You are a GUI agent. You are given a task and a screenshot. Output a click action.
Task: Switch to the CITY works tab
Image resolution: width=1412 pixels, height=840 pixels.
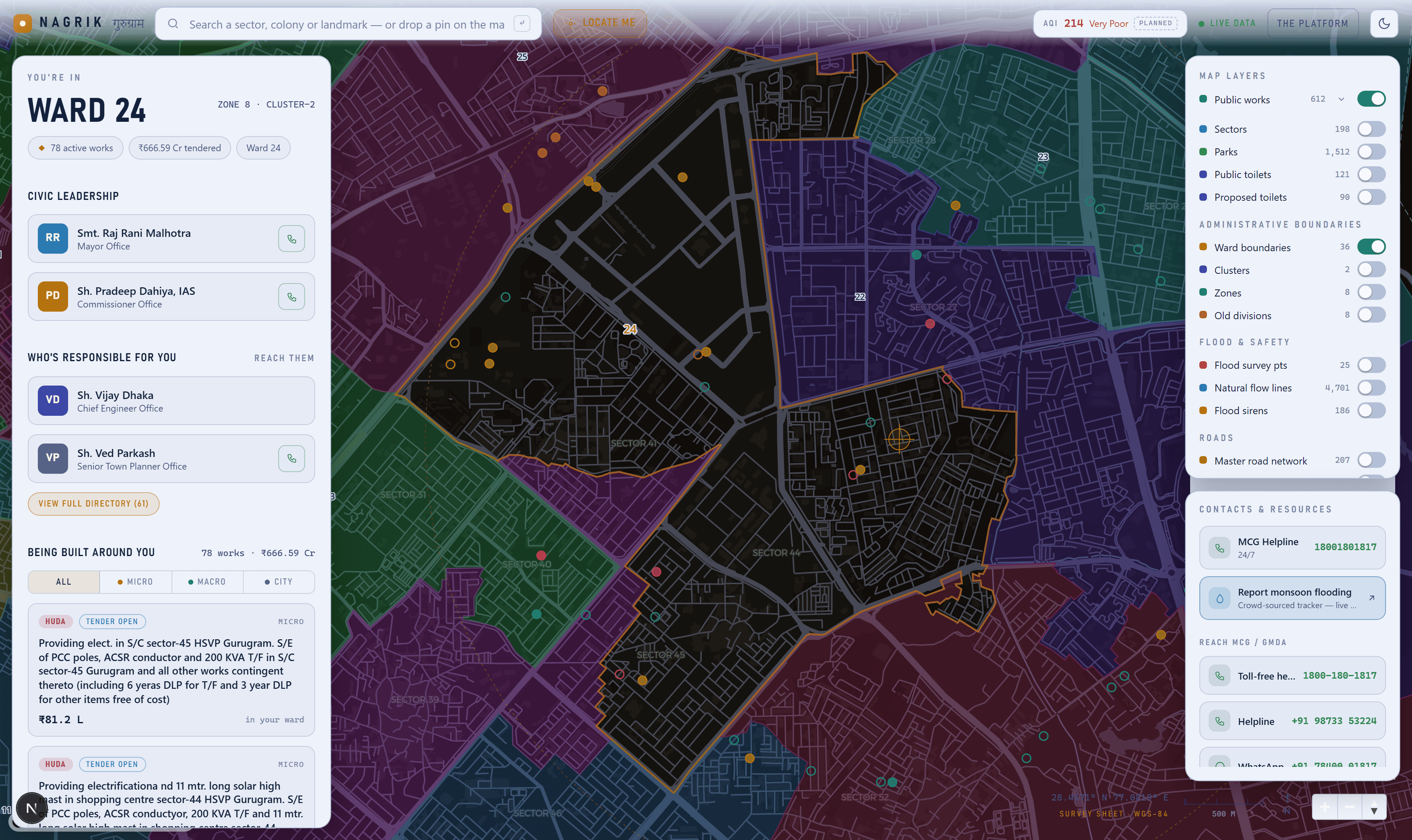(x=279, y=581)
